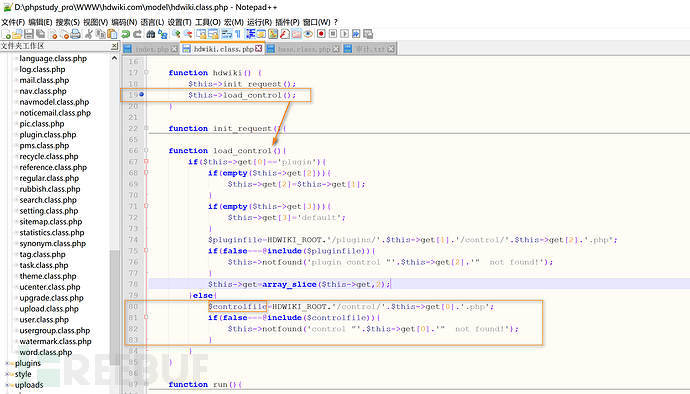Click the Stop Recording macro icon
The image size is (690, 394).
click(333, 34)
